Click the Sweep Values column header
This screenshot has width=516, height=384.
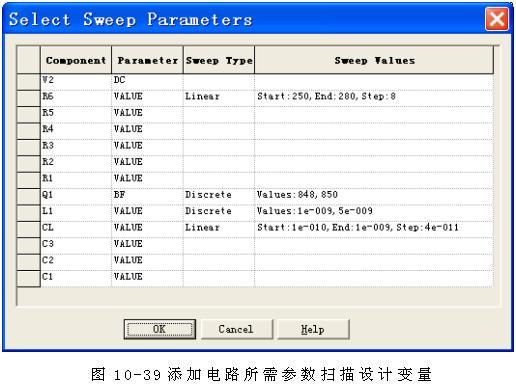[x=374, y=60]
